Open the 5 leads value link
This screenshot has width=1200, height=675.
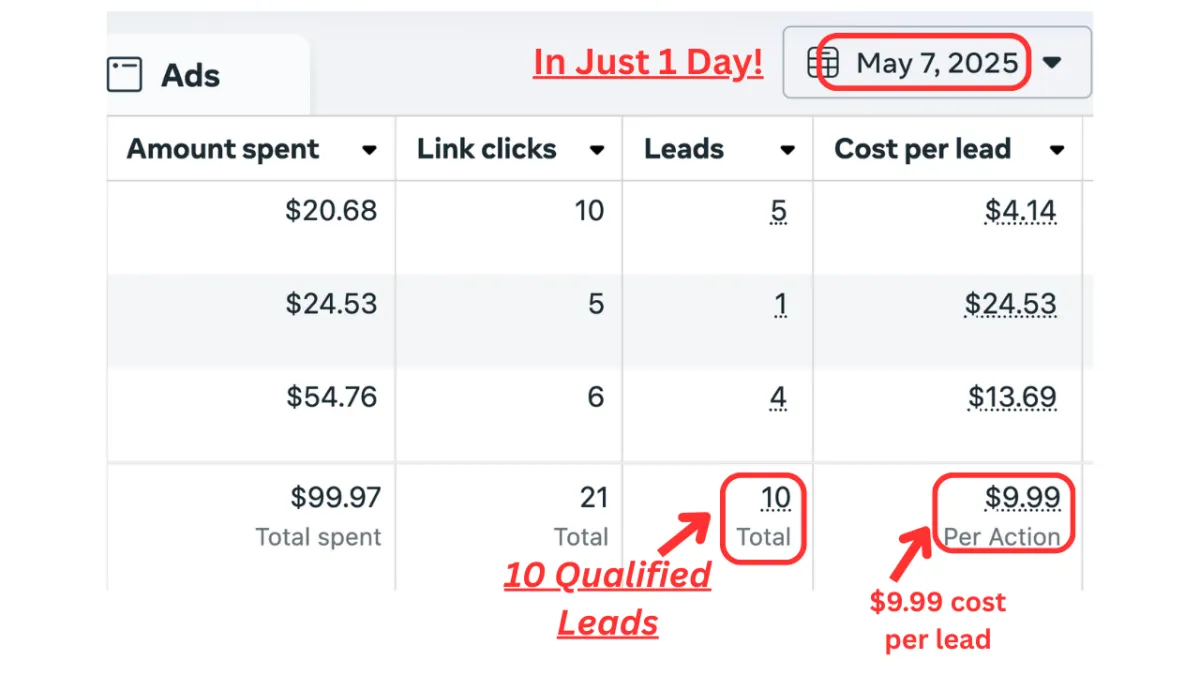tap(779, 212)
